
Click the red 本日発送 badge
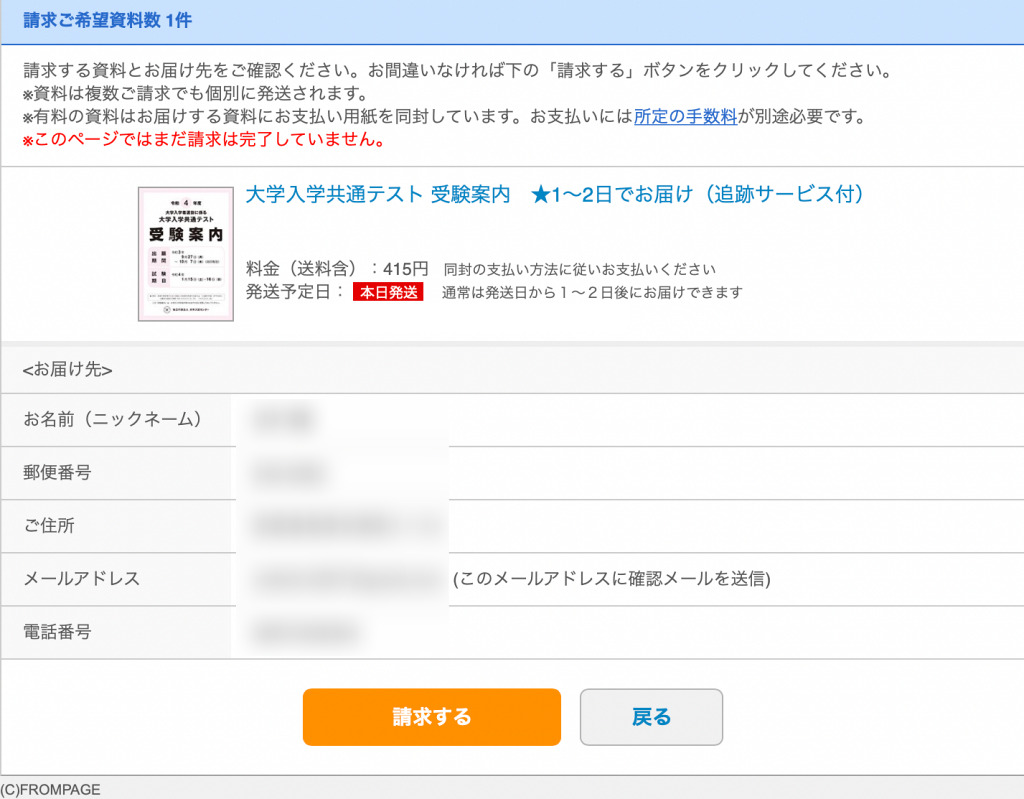click(x=388, y=292)
